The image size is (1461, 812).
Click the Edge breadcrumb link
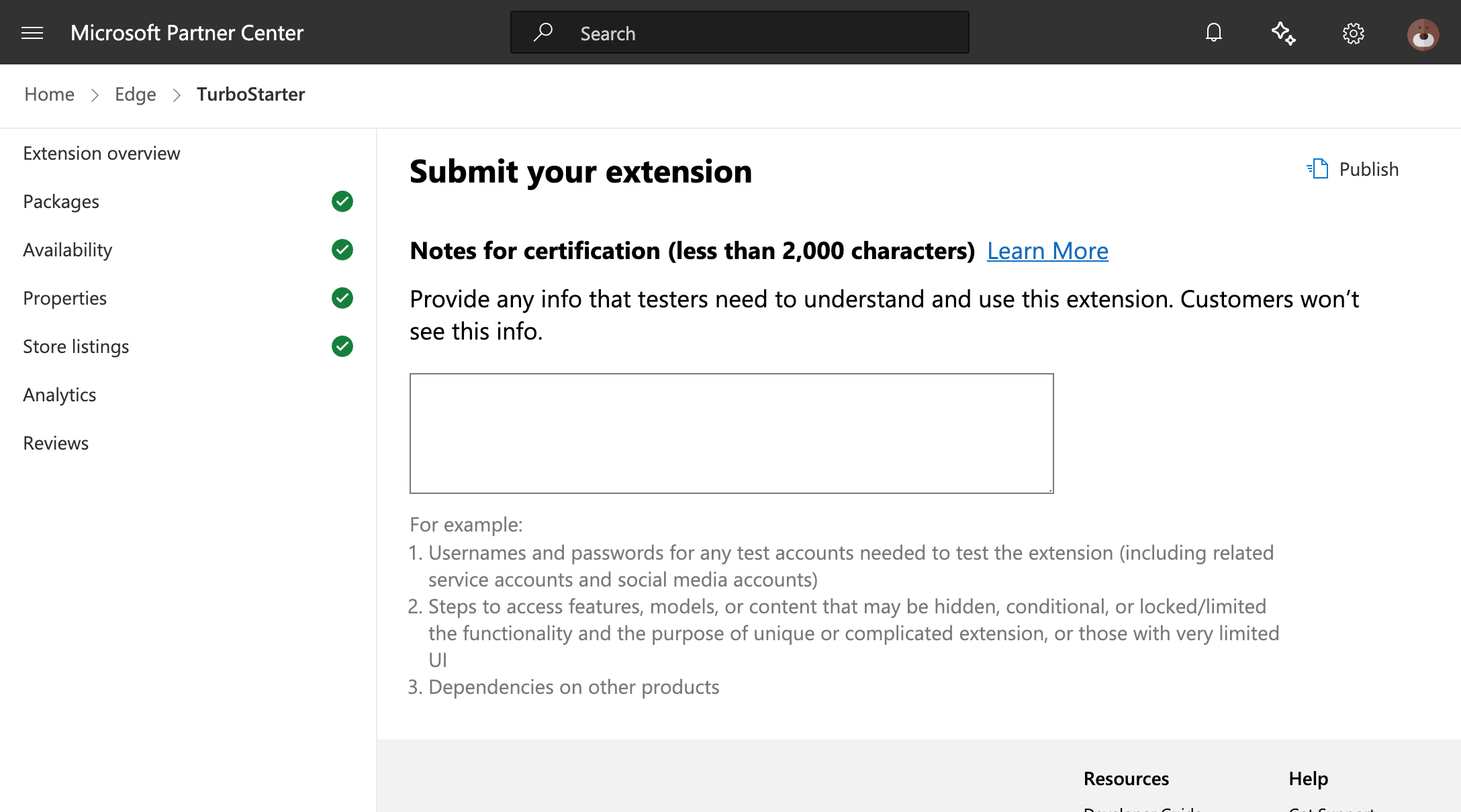[135, 94]
